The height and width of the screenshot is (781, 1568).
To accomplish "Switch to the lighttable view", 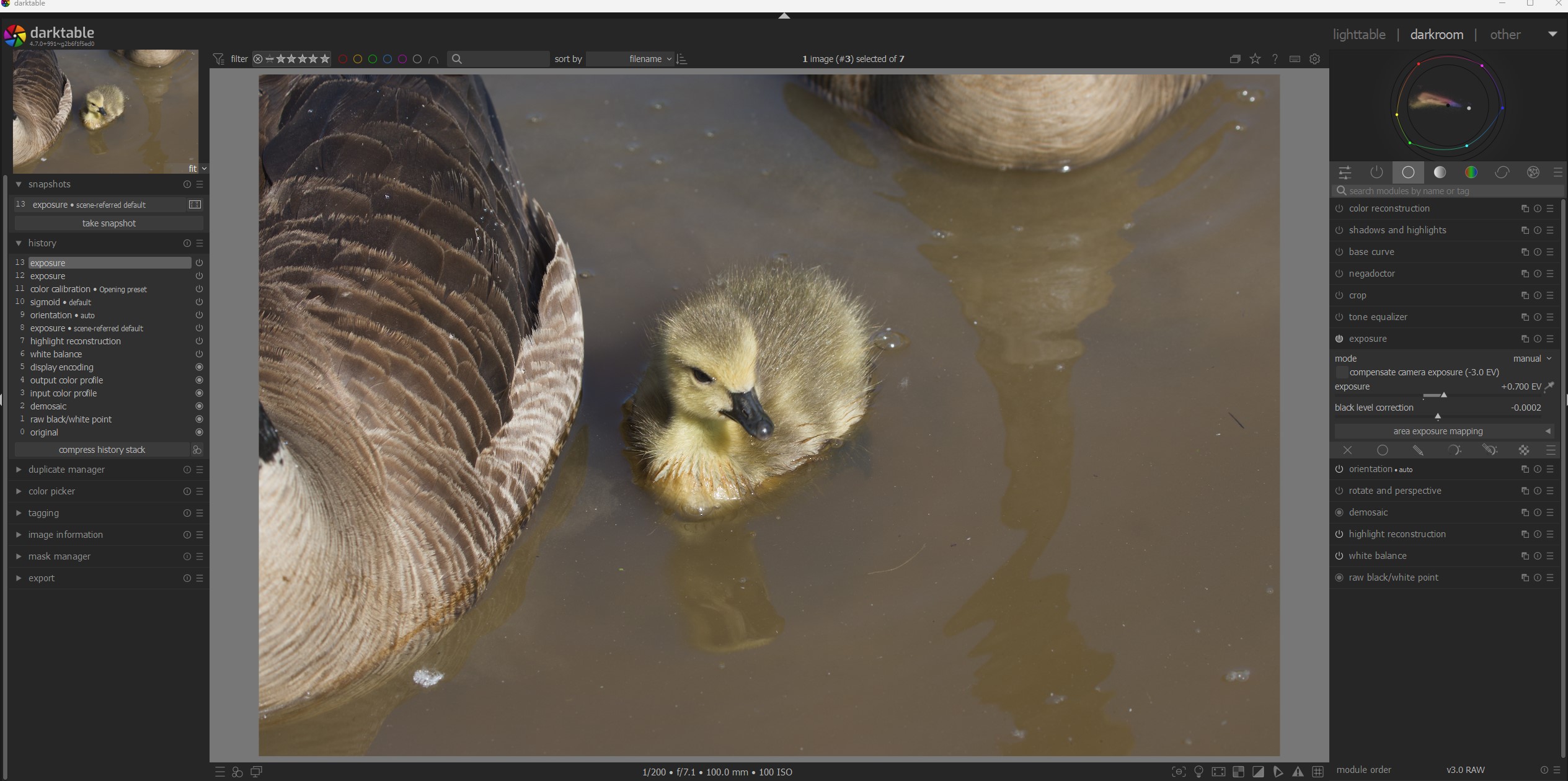I will (x=1358, y=35).
